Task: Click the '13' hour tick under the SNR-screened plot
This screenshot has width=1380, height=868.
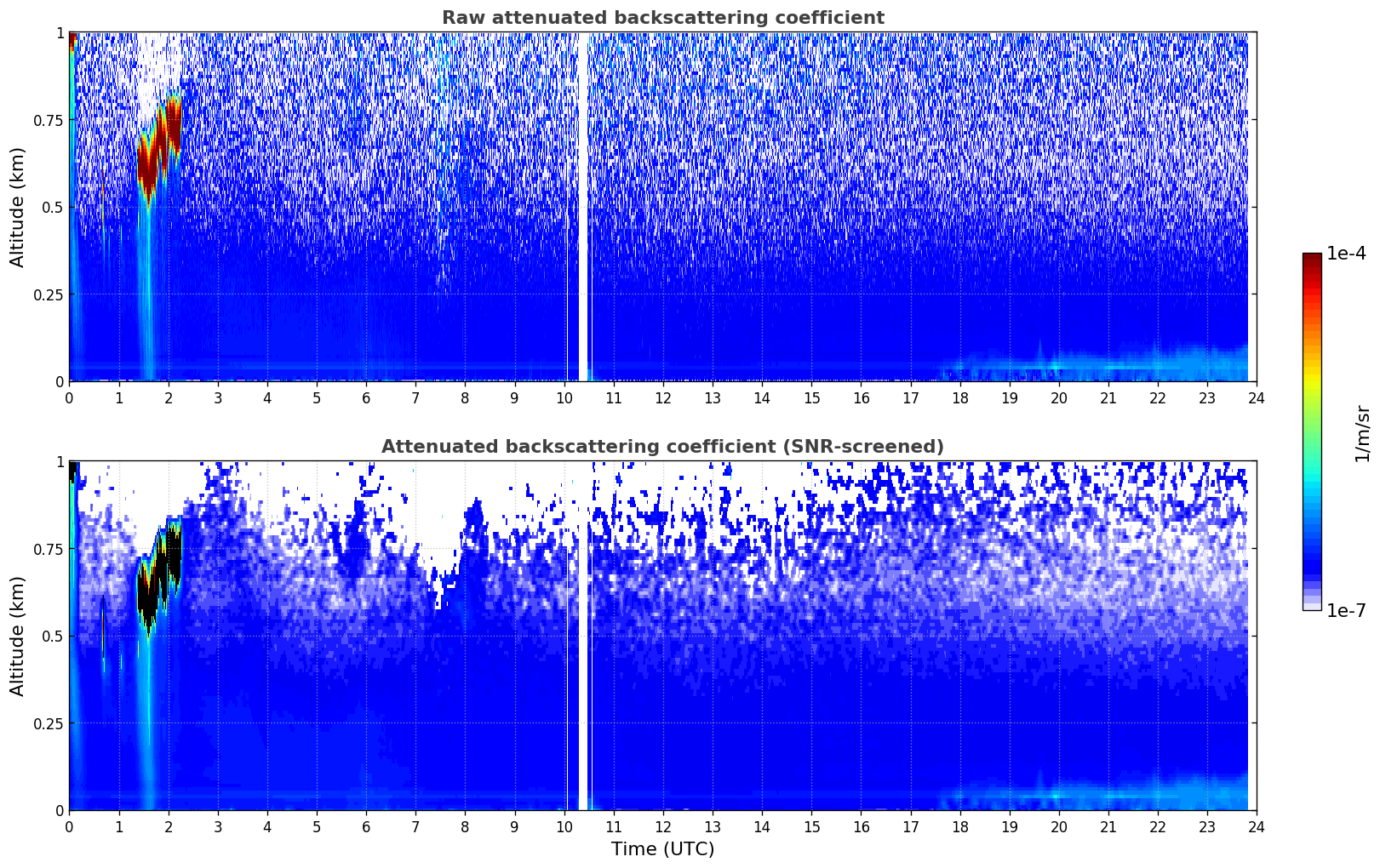Action: point(713,826)
